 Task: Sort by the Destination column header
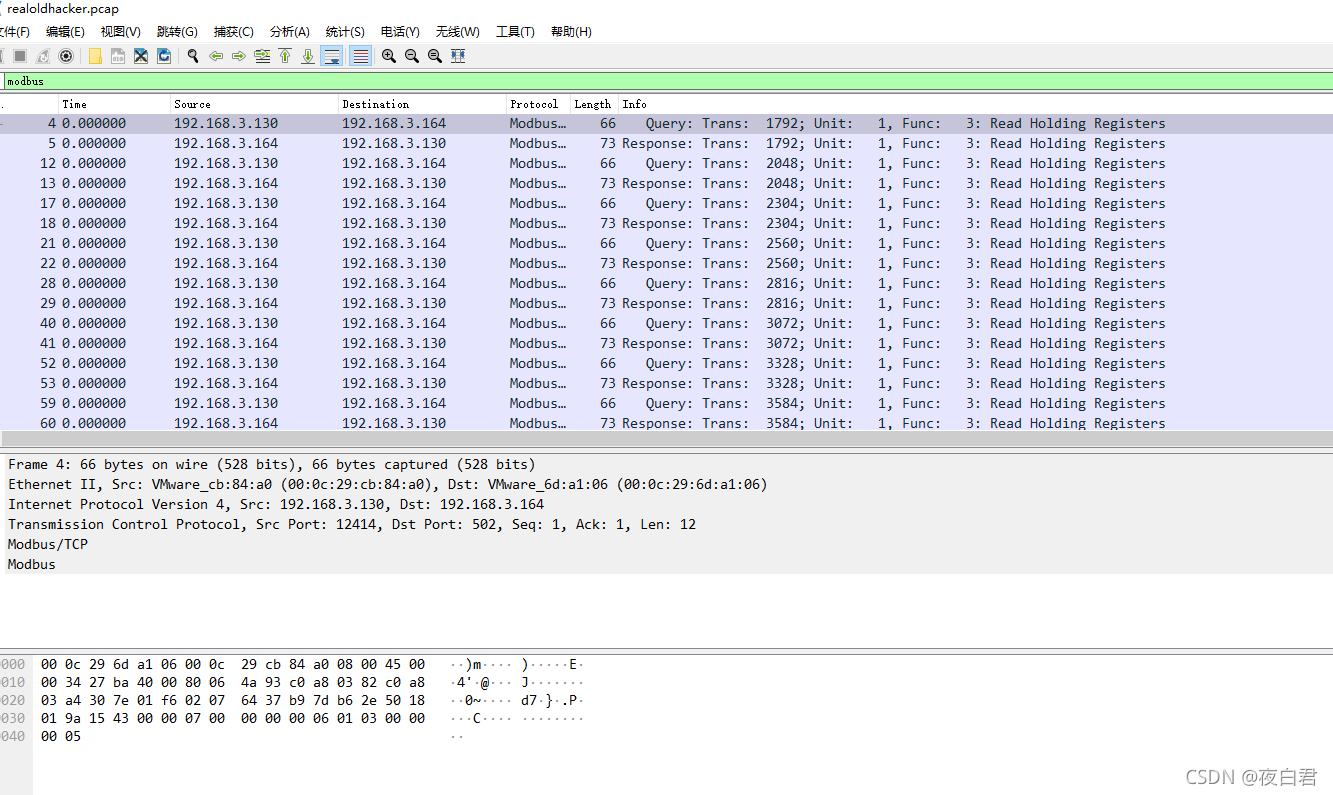(x=422, y=104)
